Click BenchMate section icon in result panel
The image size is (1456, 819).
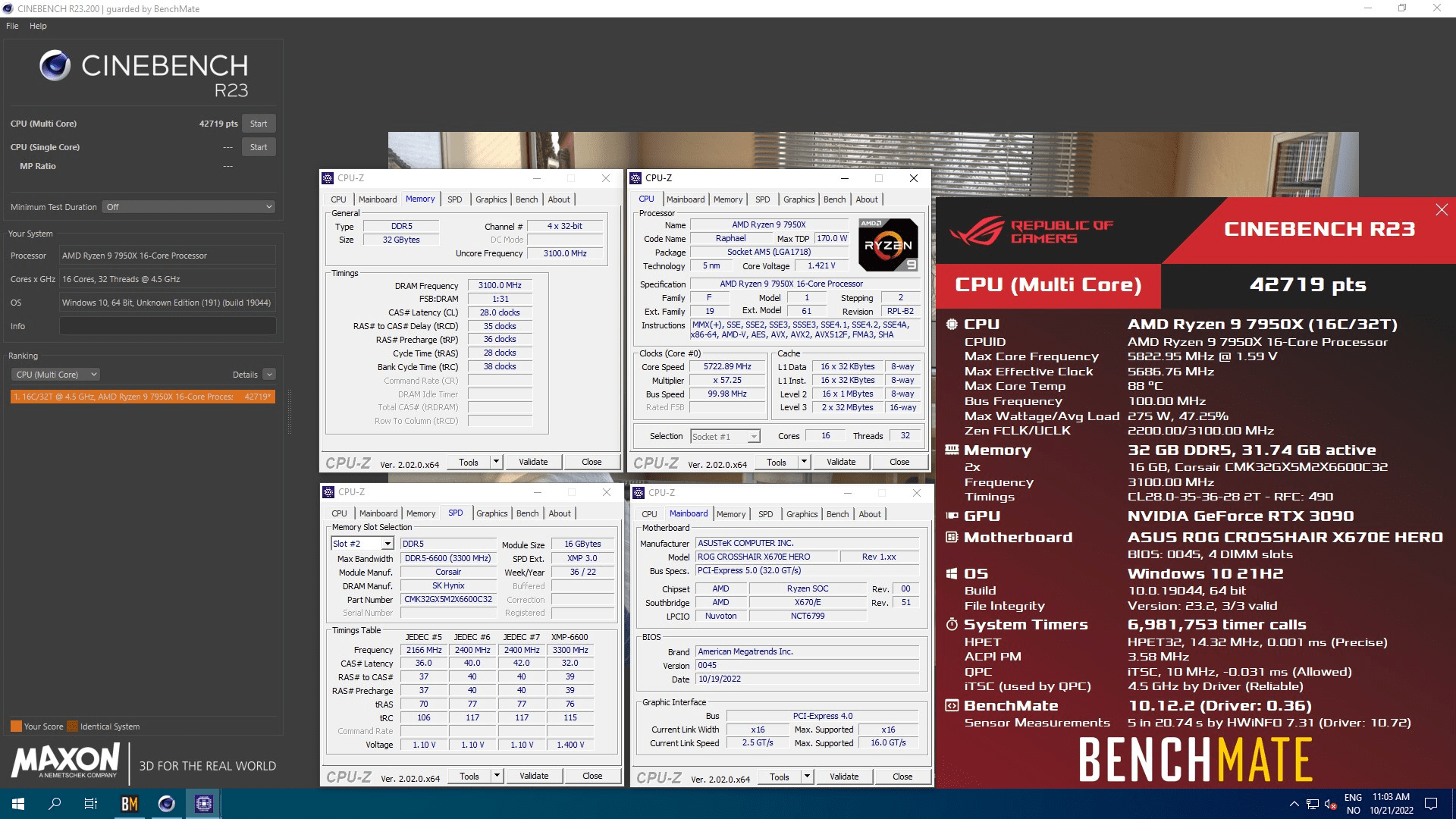click(952, 705)
